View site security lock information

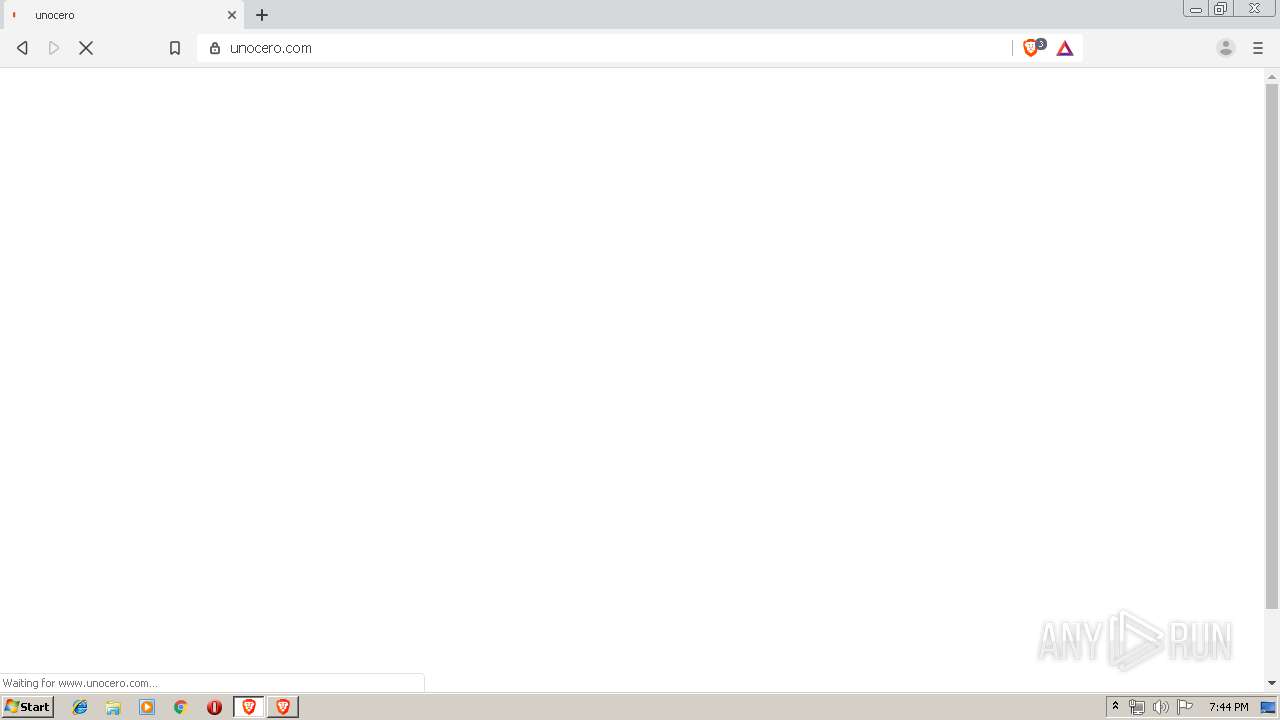point(214,48)
